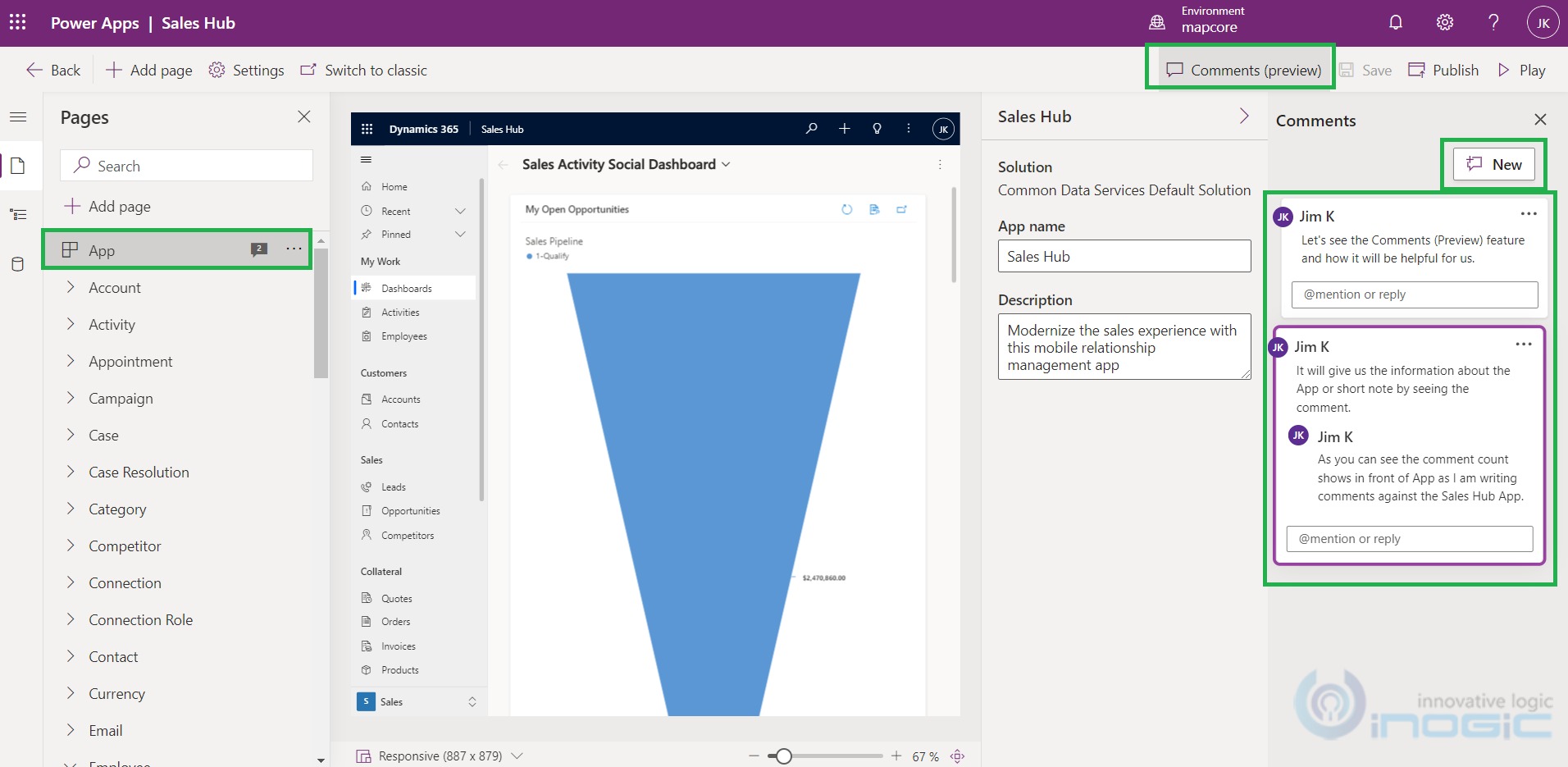The image size is (1568, 767).
Task: Select the Category page
Action: (117, 509)
